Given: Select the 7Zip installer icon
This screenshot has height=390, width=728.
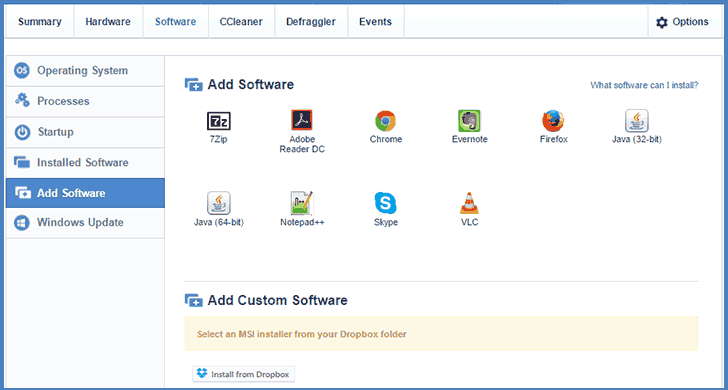Looking at the screenshot, I should point(219,121).
